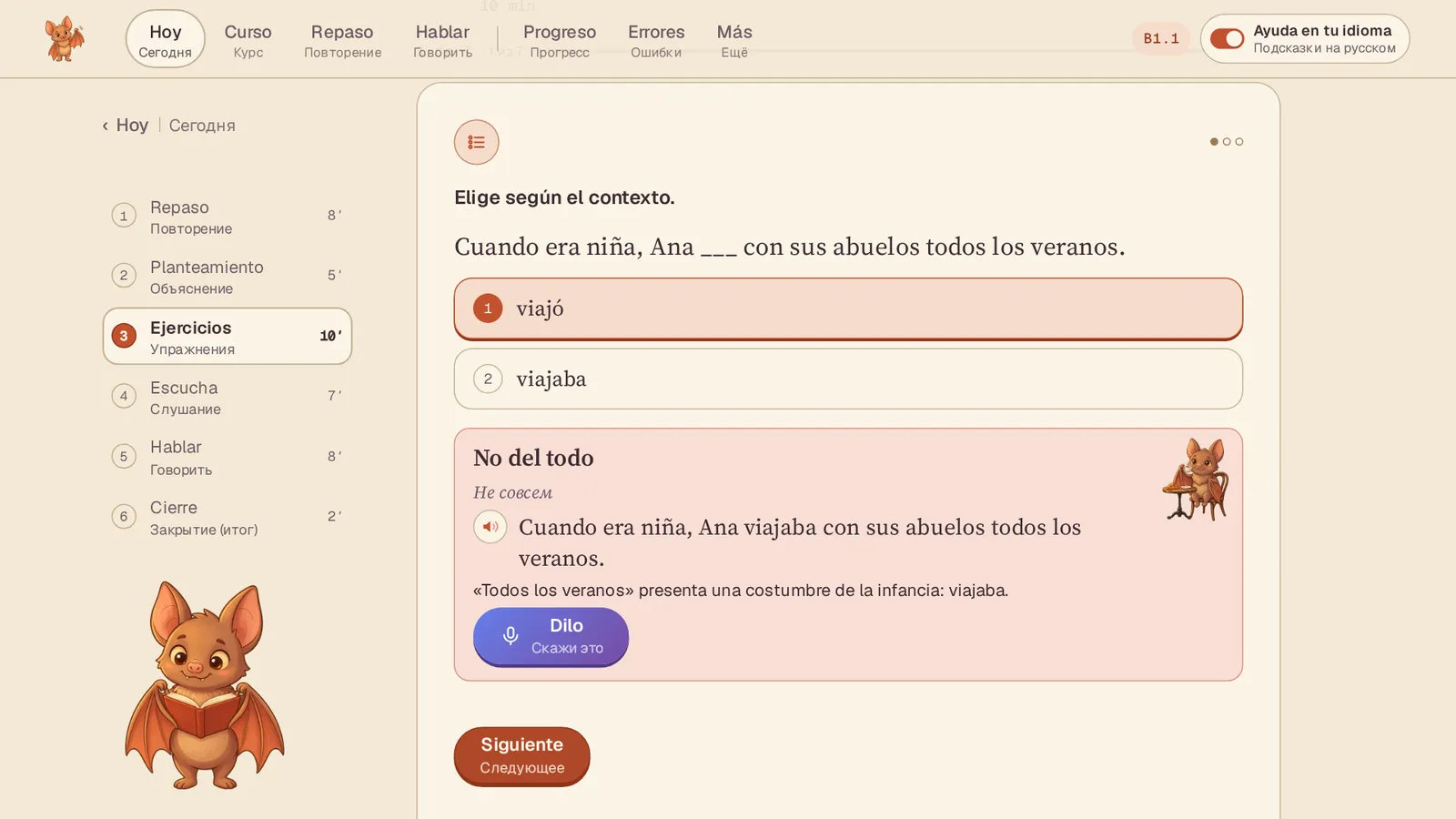Click the Siguiente button
Image resolution: width=1456 pixels, height=819 pixels.
pos(522,755)
